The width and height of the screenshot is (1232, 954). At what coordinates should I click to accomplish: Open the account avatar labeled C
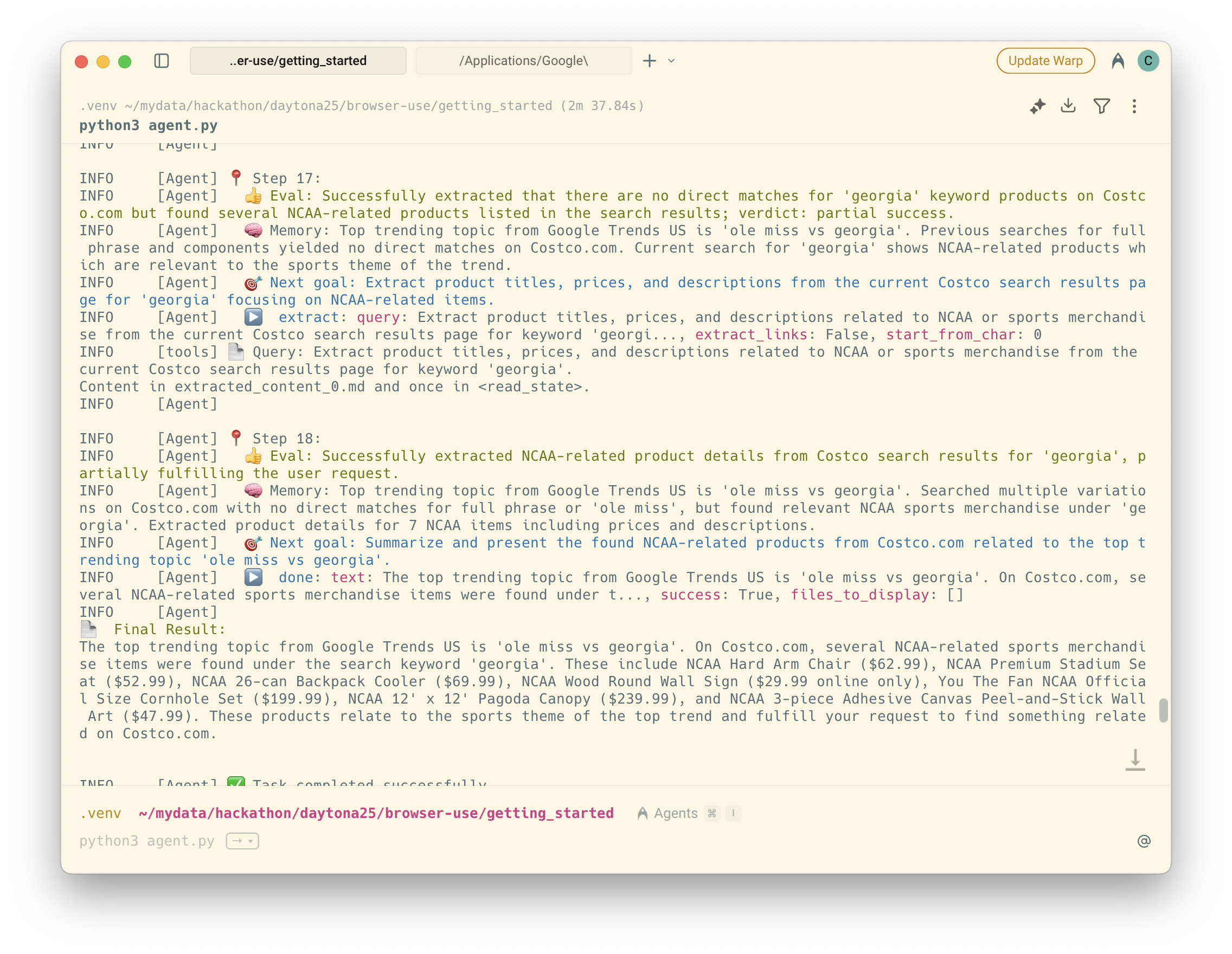[1147, 61]
